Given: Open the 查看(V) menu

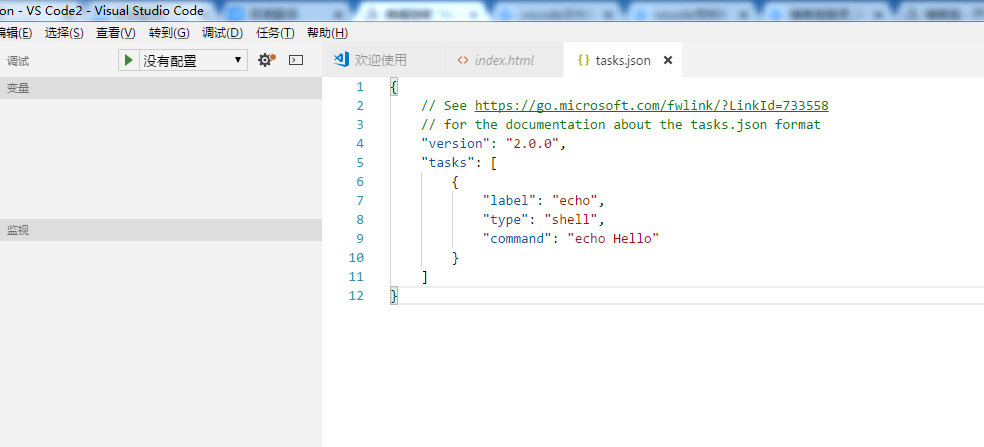Looking at the screenshot, I should (115, 33).
